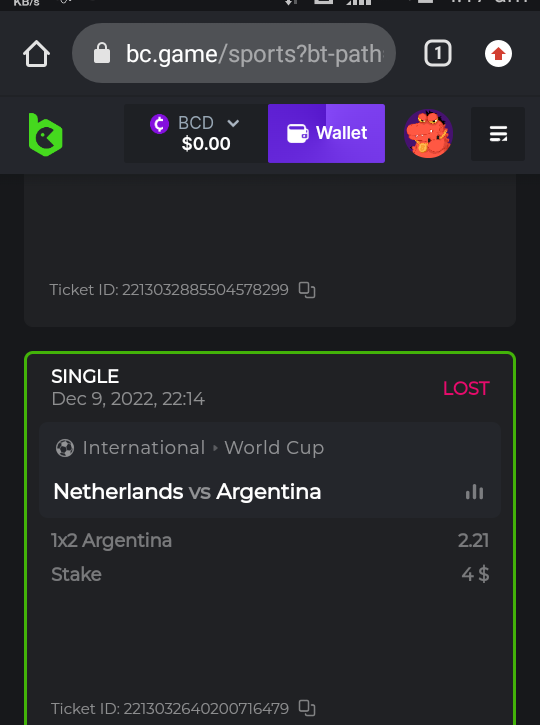Click the World Cup breadcrumb link
540x725 pixels.
coord(274,448)
